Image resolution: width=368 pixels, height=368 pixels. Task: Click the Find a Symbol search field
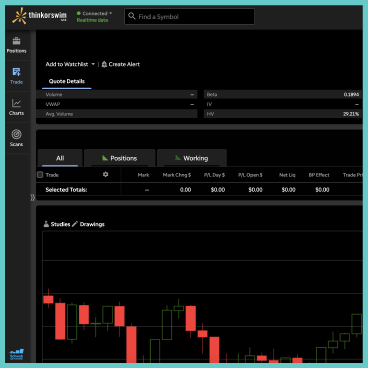tap(189, 16)
